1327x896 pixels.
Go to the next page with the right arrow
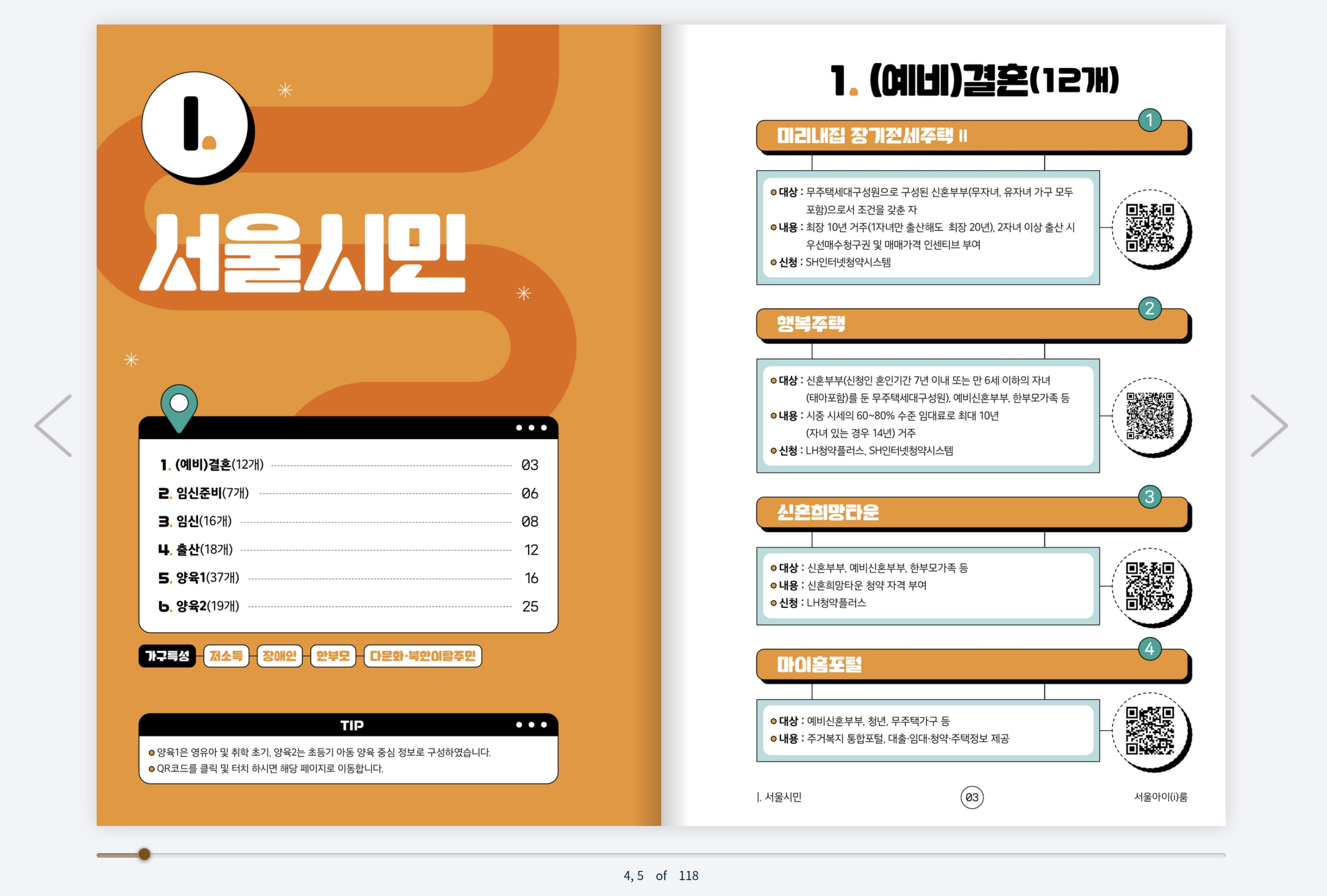1269,425
